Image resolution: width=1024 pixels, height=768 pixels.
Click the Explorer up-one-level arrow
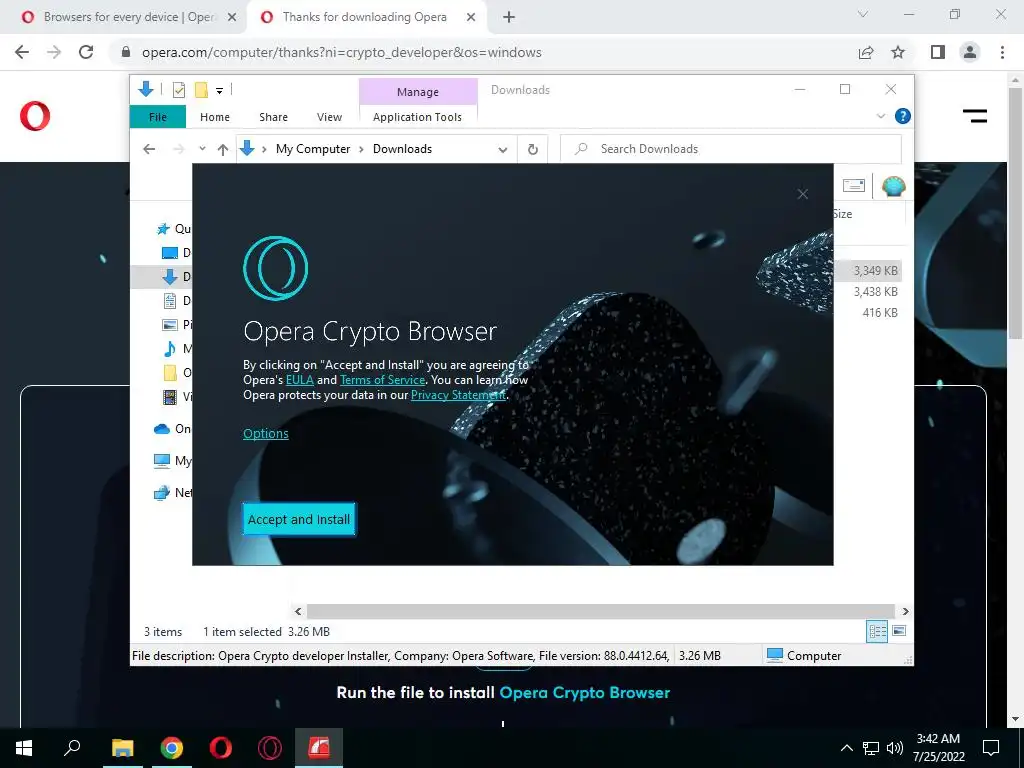tap(223, 150)
